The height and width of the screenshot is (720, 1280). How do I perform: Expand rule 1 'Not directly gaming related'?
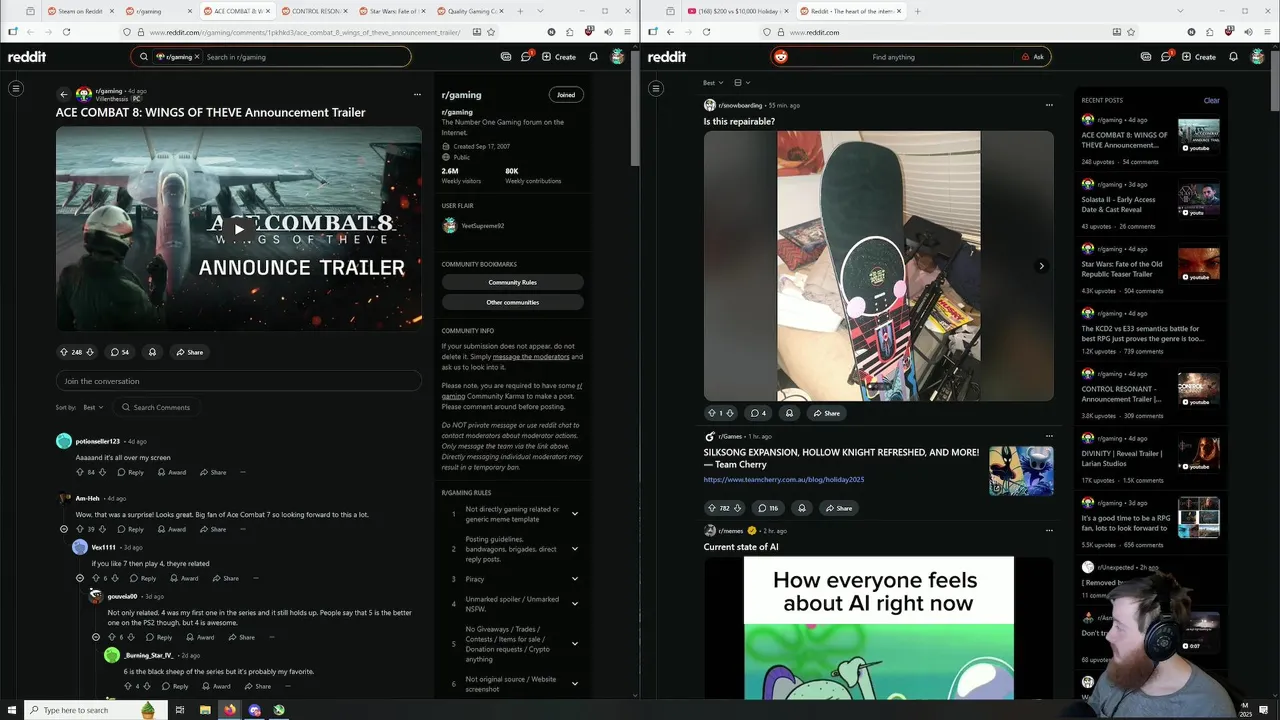coord(574,514)
